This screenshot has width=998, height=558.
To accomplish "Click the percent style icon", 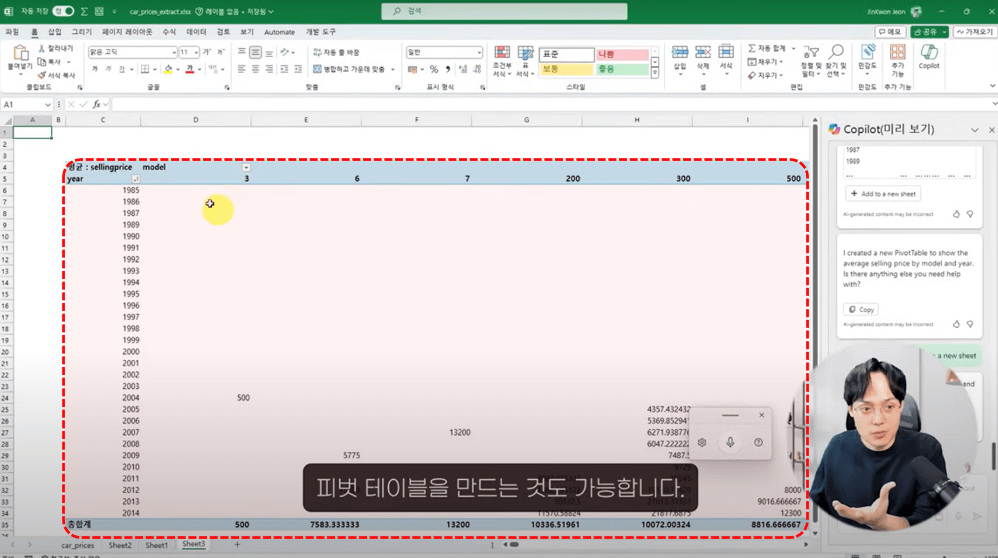I will [433, 69].
